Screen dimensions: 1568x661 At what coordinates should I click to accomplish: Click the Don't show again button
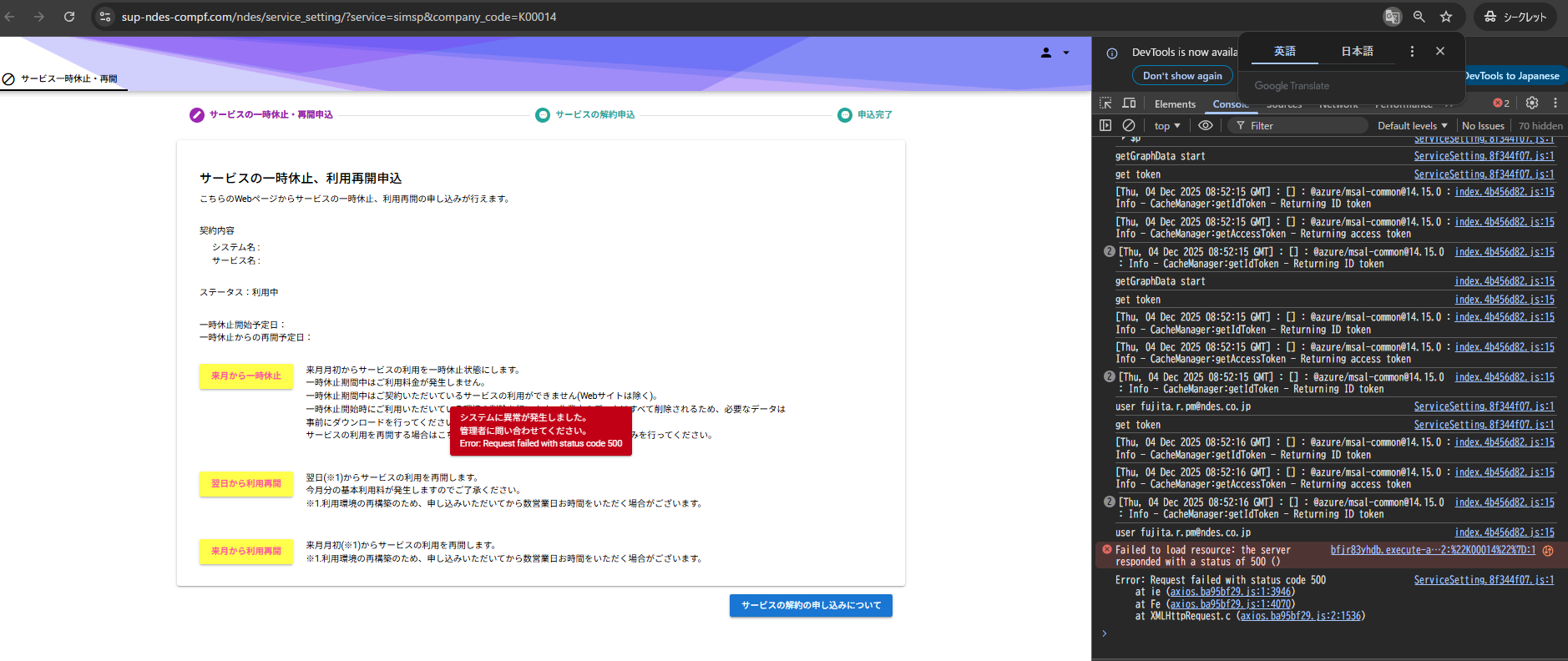1182,76
